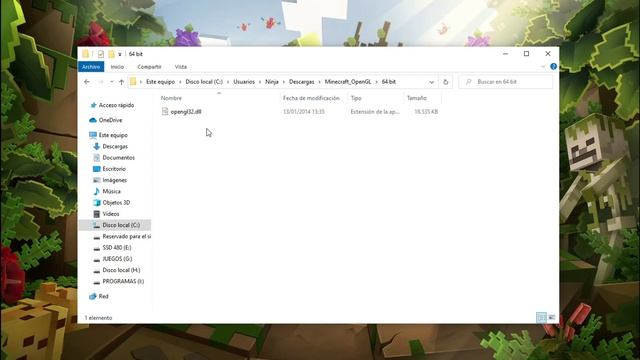Maximize the 64 bit window
The width and height of the screenshot is (640, 360).
pyautogui.click(x=527, y=54)
